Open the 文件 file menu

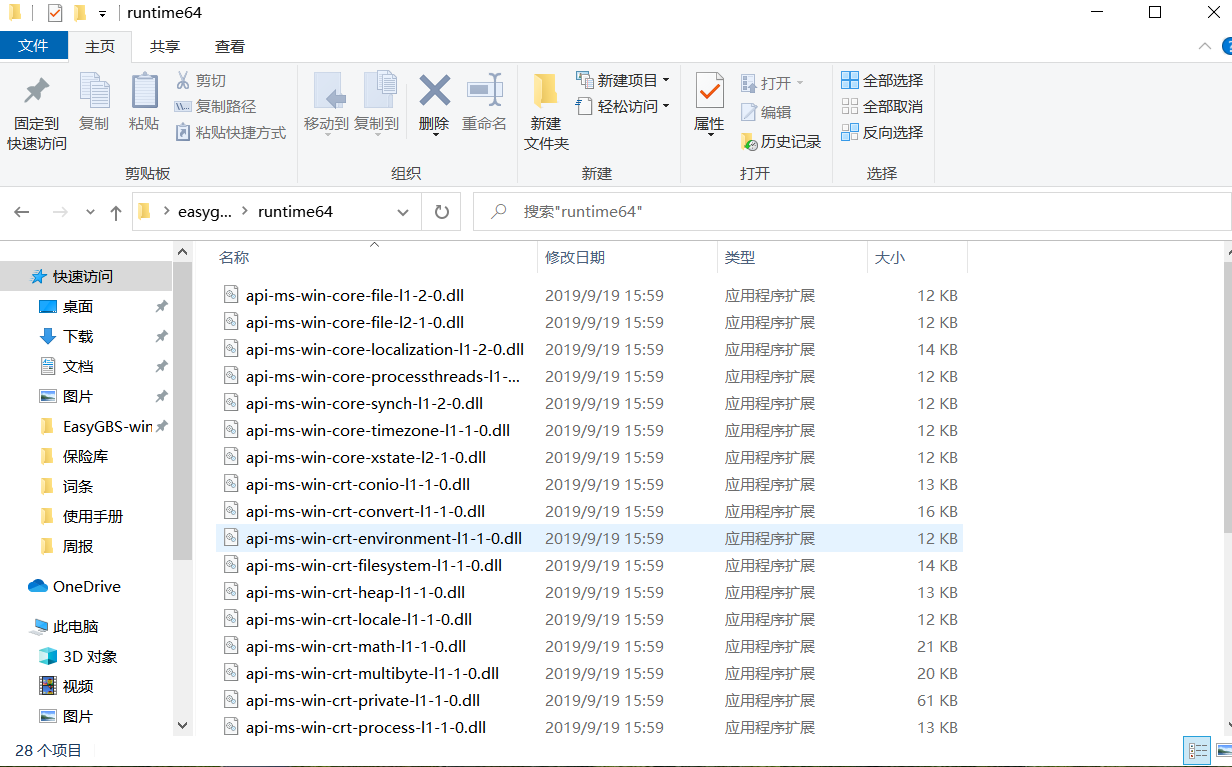click(34, 46)
